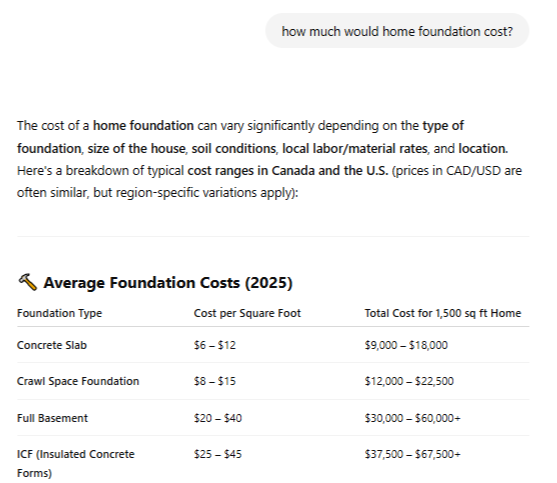Screen dimensions: 557x483
Task: Select the ICF (Insulated Concrete Forms) cell
Action: (x=76, y=463)
